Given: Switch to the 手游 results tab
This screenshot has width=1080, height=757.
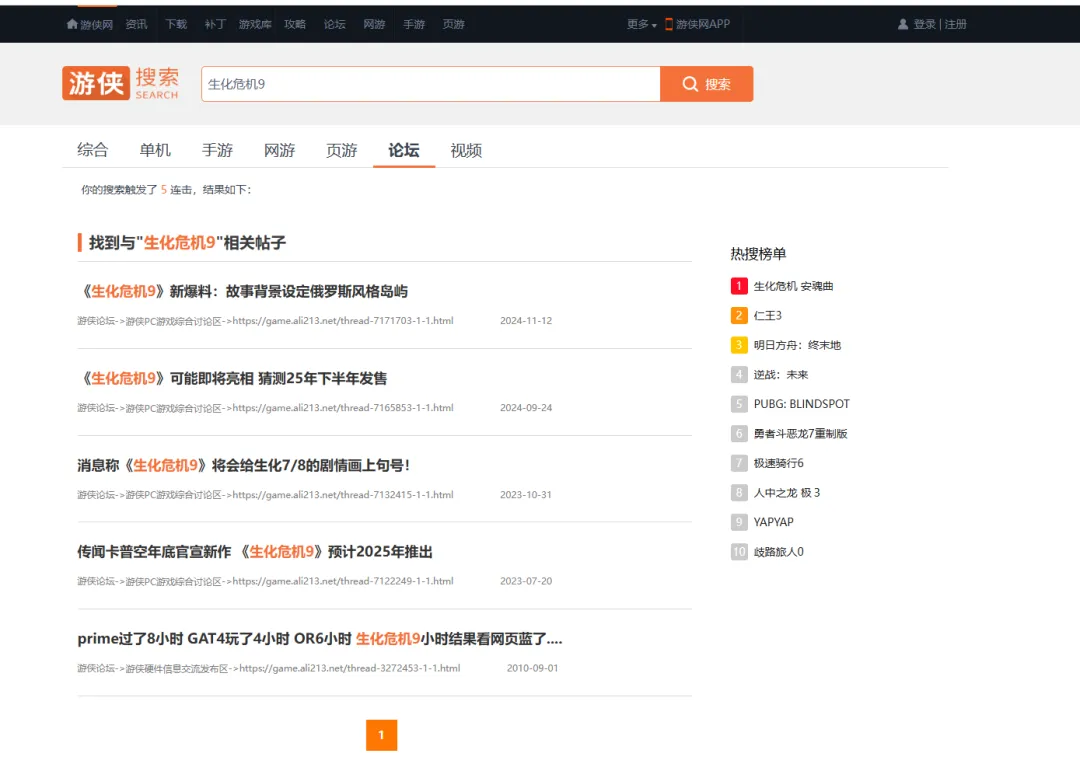Looking at the screenshot, I should pyautogui.click(x=217, y=150).
